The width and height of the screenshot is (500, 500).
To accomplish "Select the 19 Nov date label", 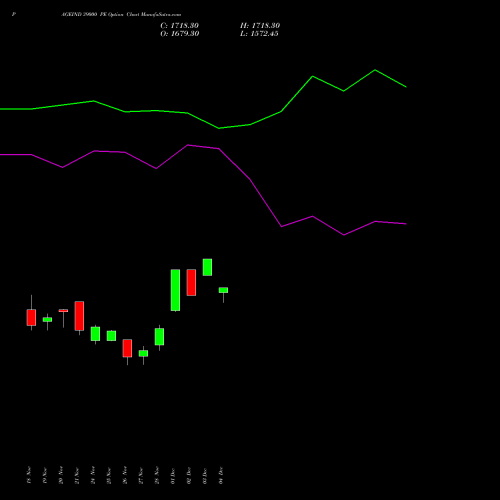I will point(45,475).
